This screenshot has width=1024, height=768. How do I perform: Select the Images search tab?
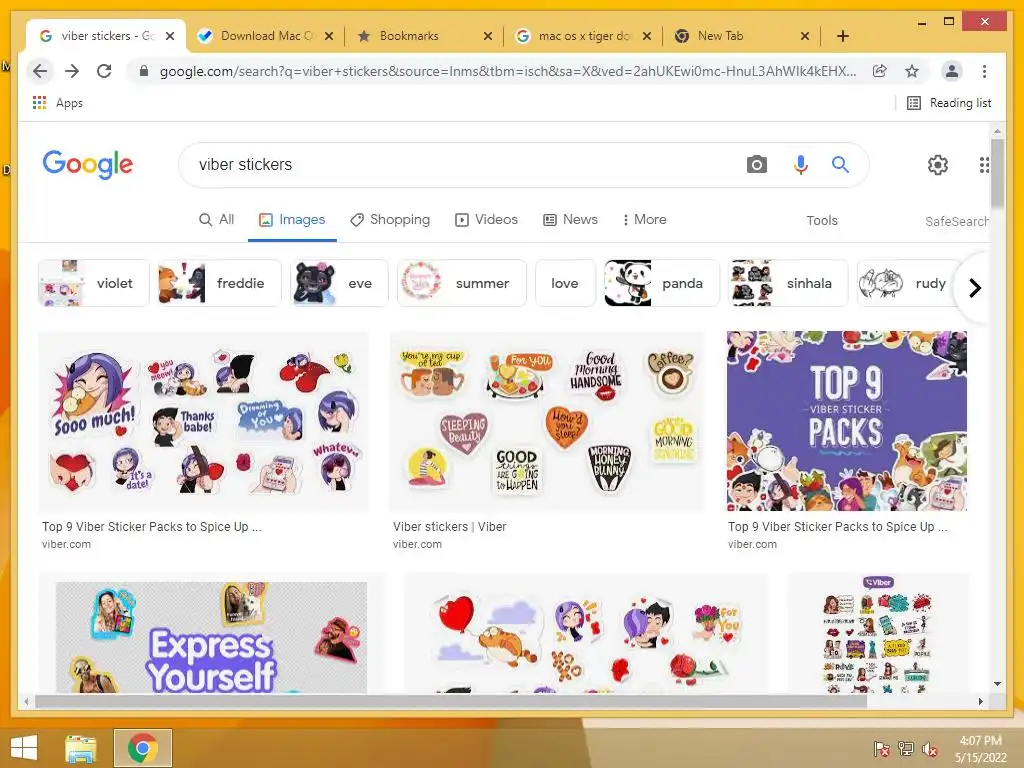(x=292, y=220)
